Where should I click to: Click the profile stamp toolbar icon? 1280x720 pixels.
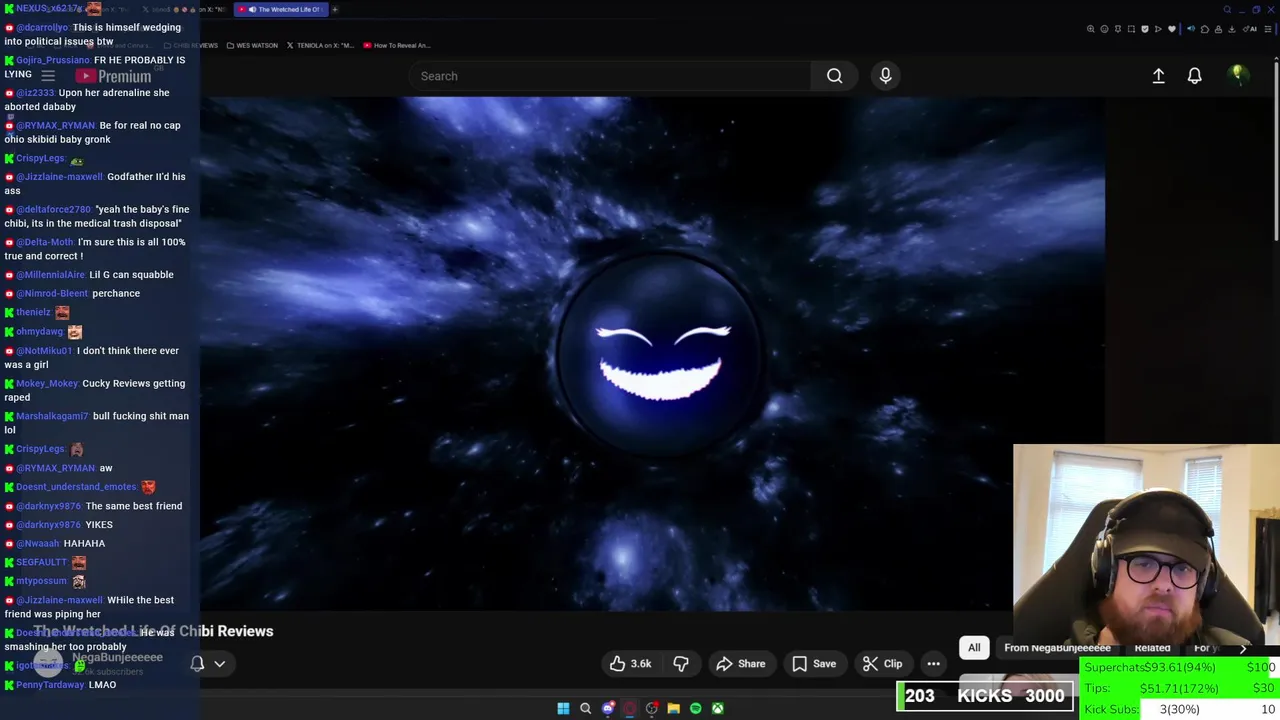tap(1218, 29)
